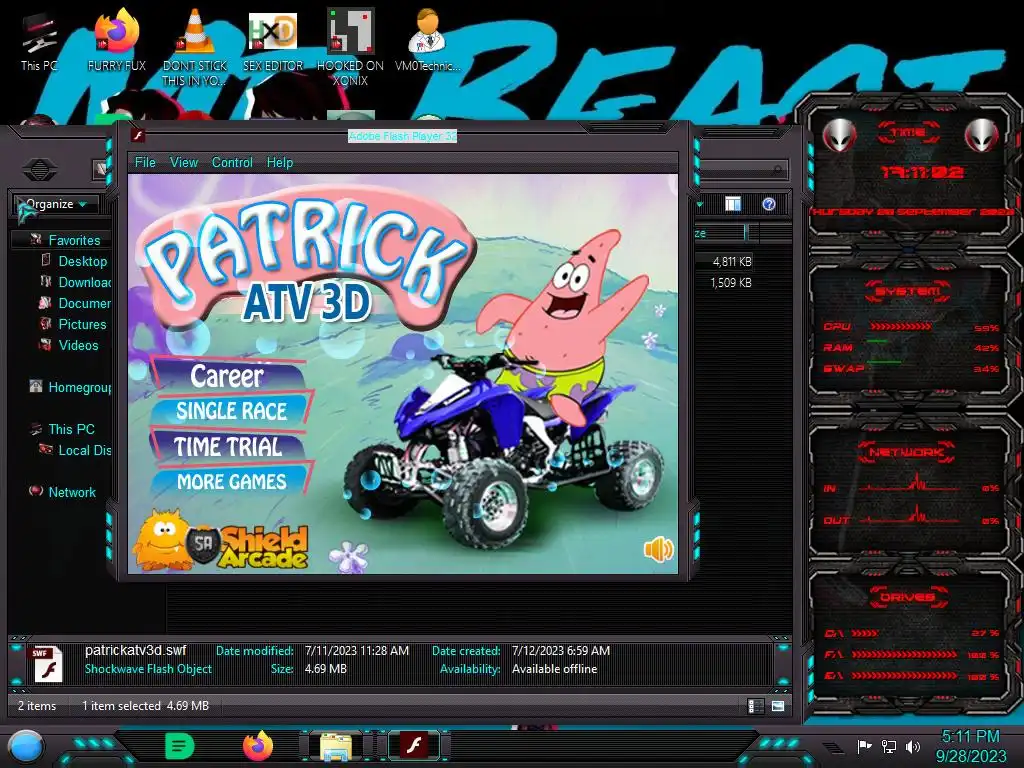Open the Flash Player Control menu

click(x=232, y=163)
